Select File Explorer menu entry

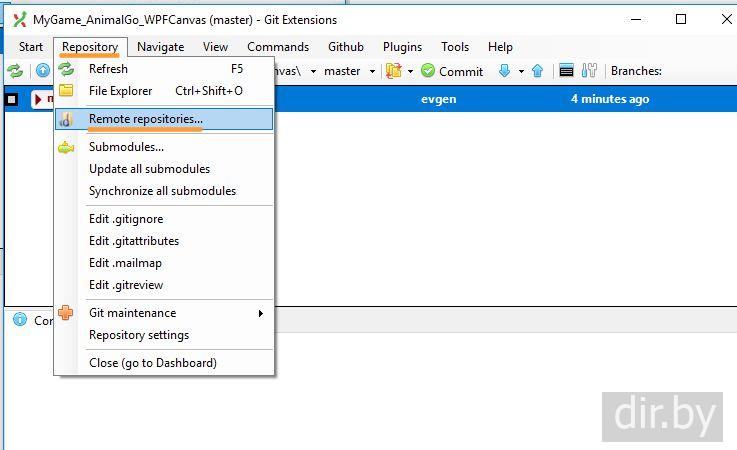click(164, 91)
